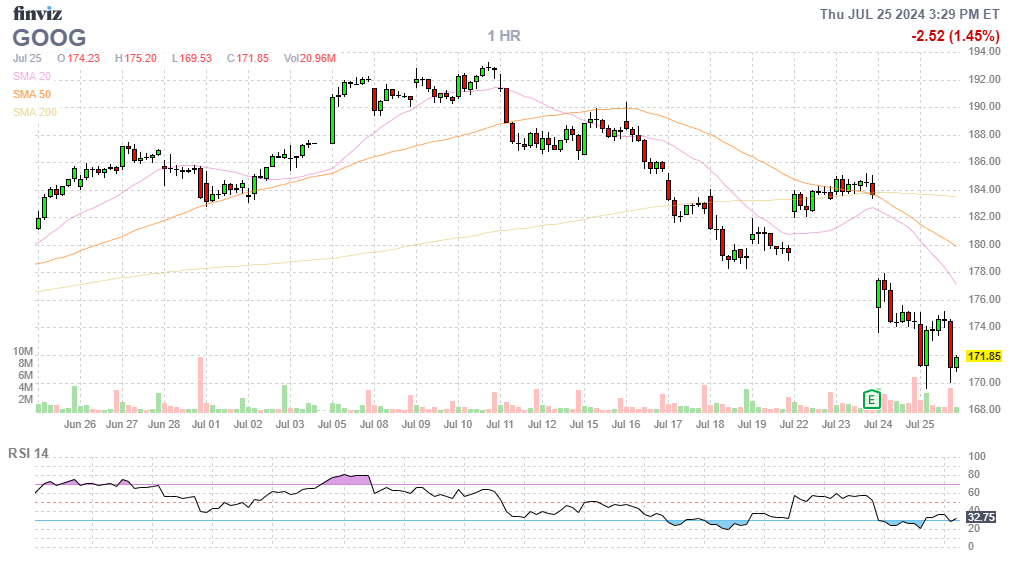Select the RSI 14 indicator label

[30, 453]
